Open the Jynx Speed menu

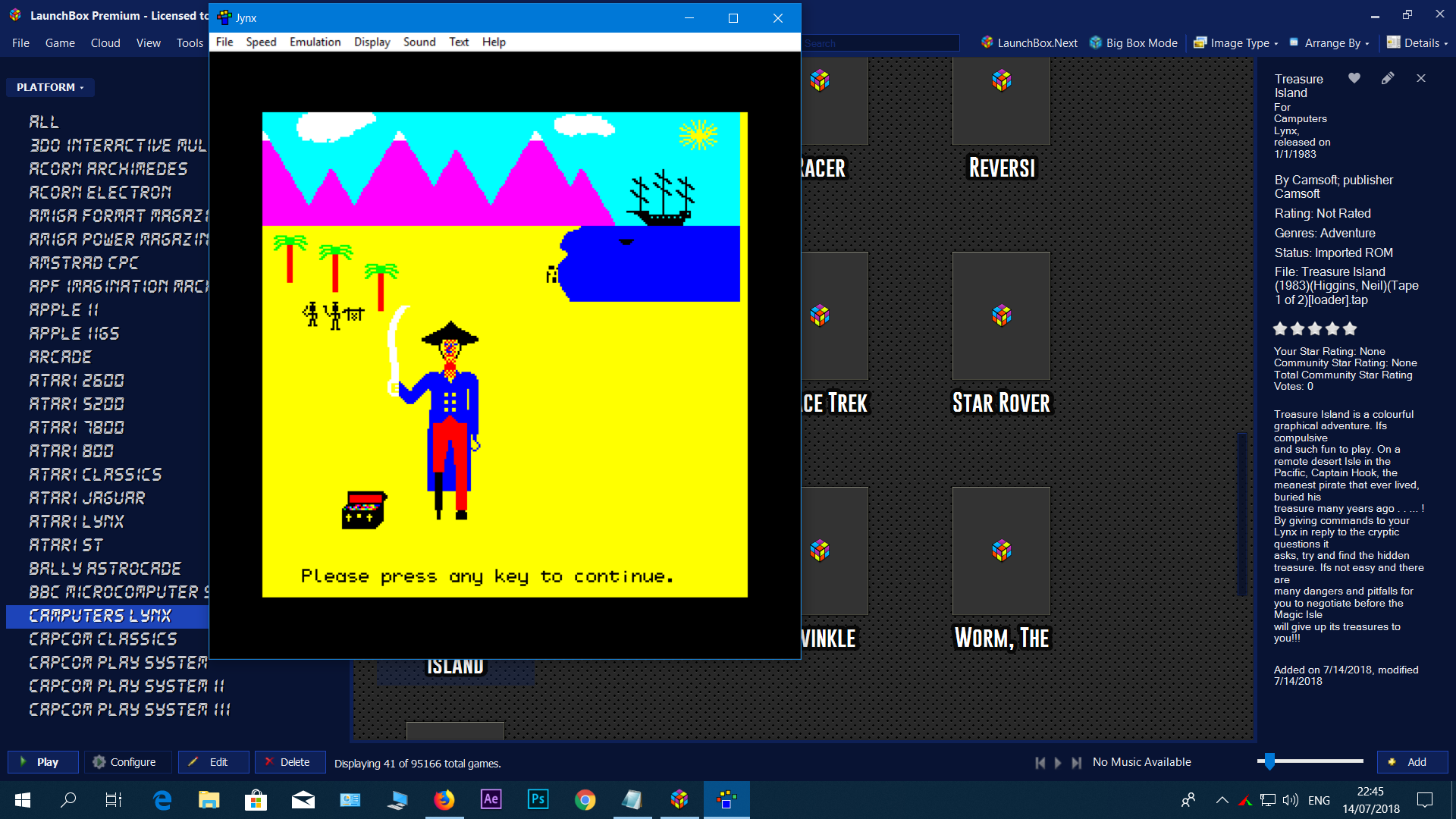click(261, 42)
